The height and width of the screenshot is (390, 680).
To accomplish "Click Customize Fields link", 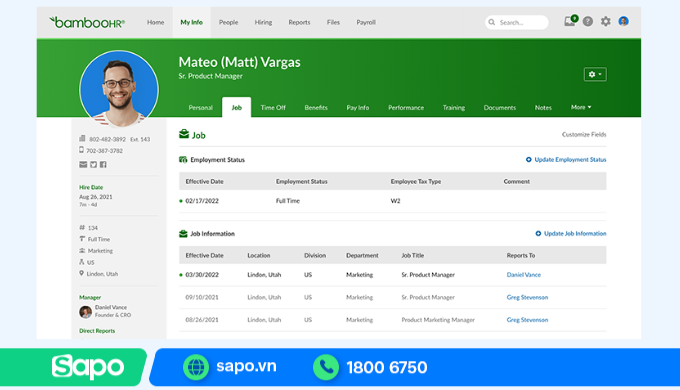I will [584, 134].
